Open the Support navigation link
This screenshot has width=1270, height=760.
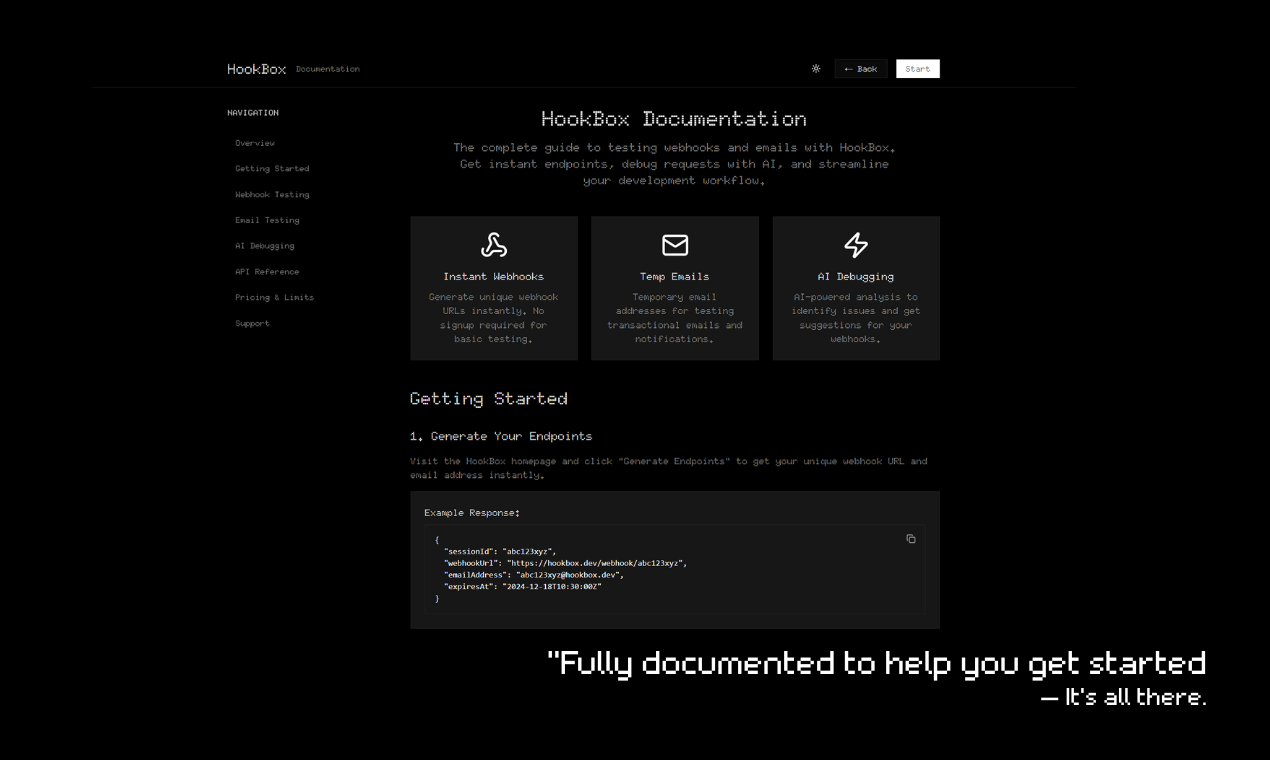click(252, 324)
